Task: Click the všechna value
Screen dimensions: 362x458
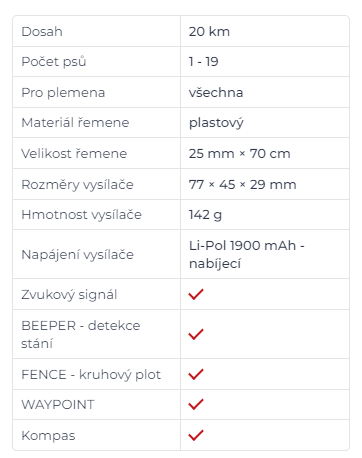Action: coord(216,92)
